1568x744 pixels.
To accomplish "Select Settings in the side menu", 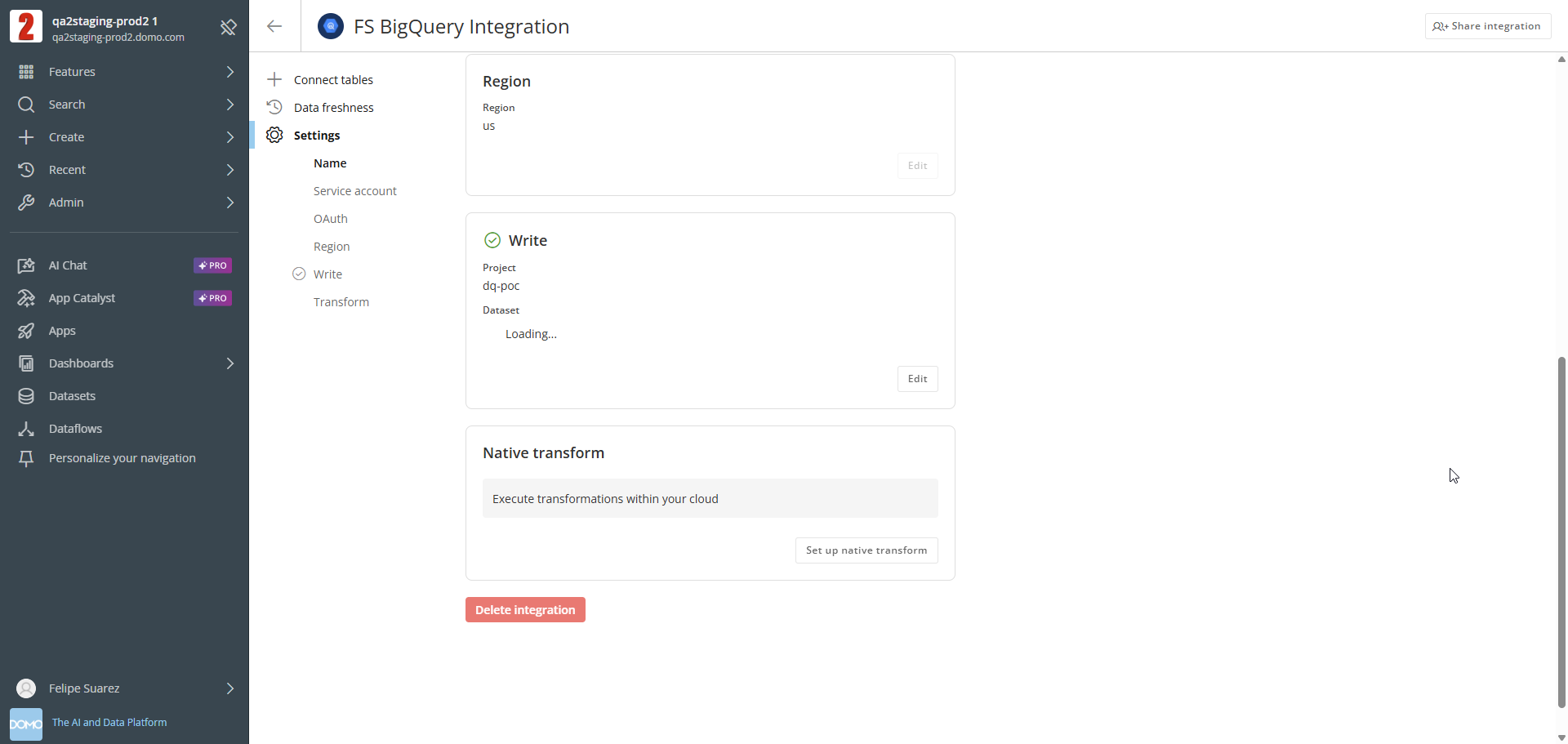I will (x=317, y=135).
